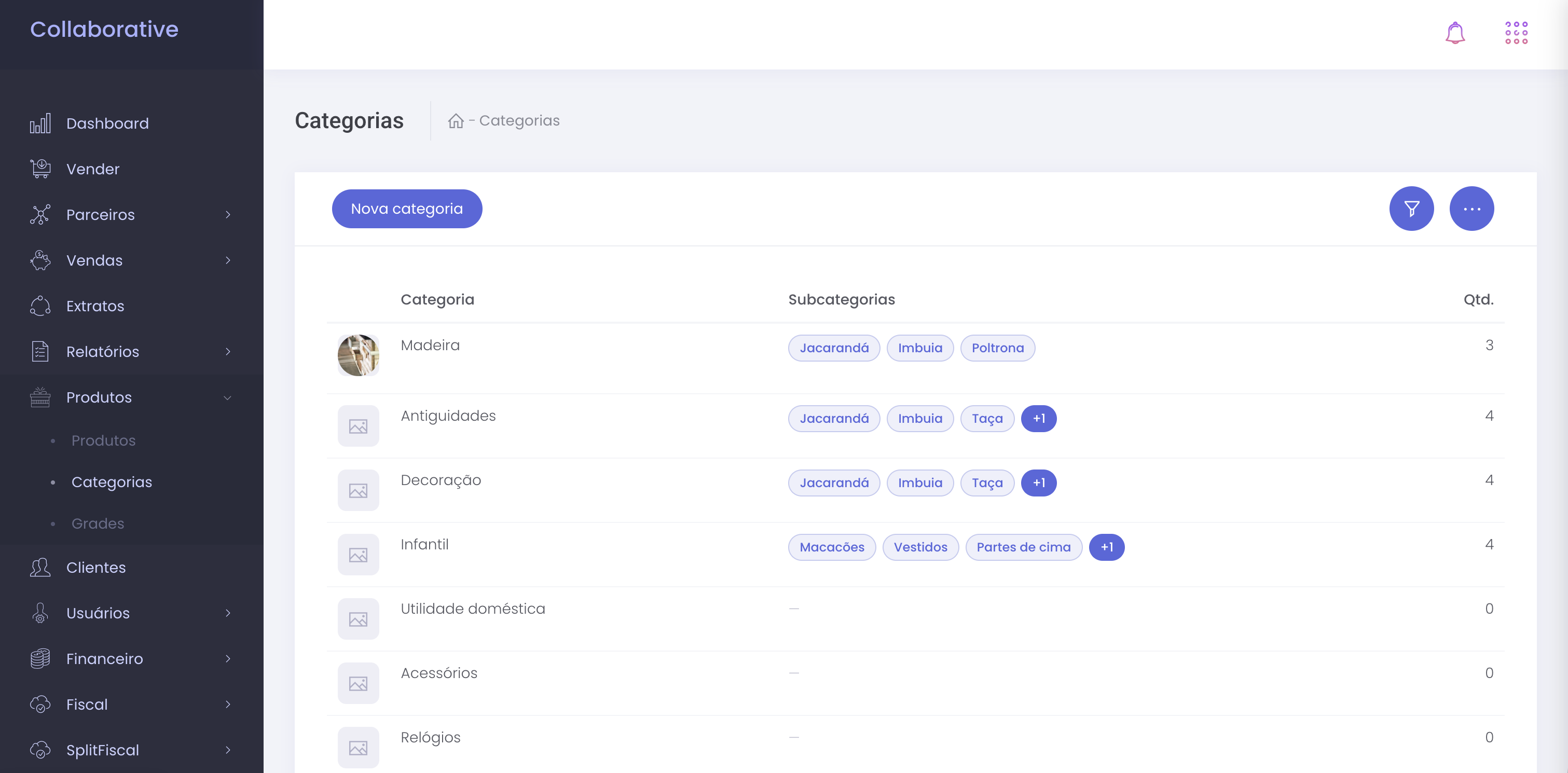The height and width of the screenshot is (773, 1568).
Task: Click the Decoração image placeholder
Action: 359,491
